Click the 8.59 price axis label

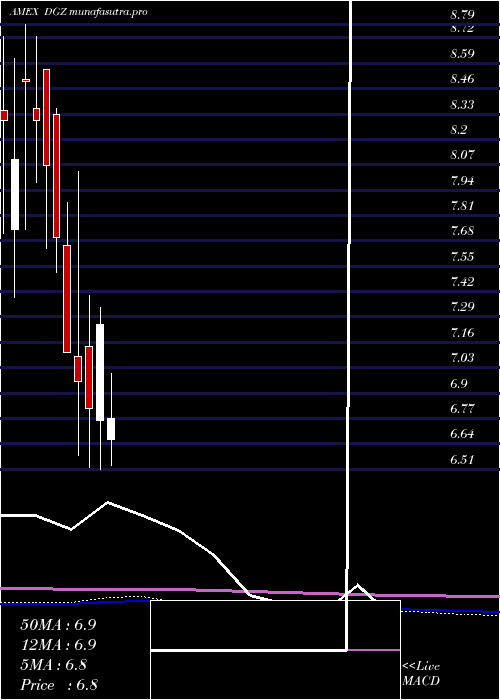(x=462, y=54)
